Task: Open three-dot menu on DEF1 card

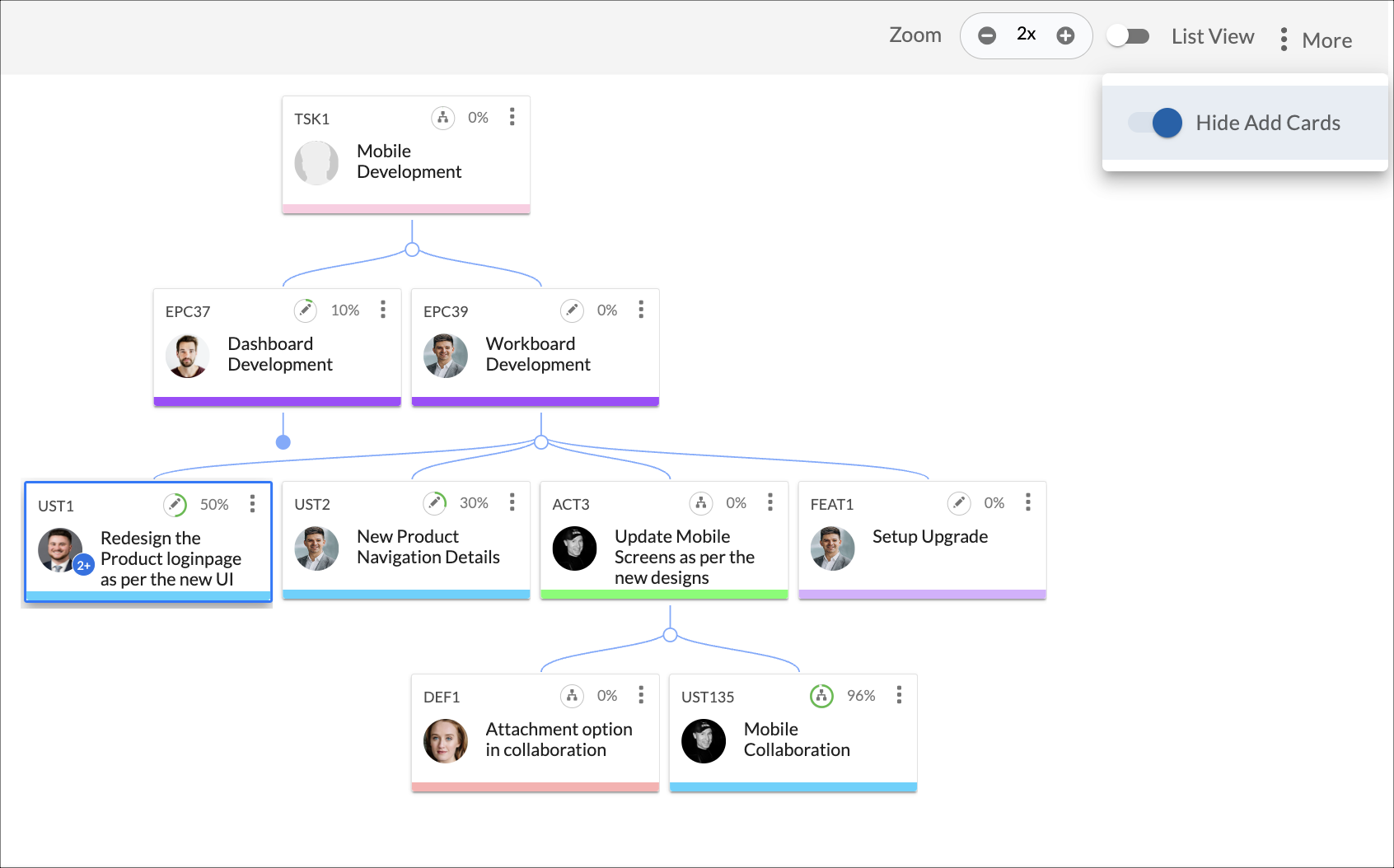Action: click(641, 695)
